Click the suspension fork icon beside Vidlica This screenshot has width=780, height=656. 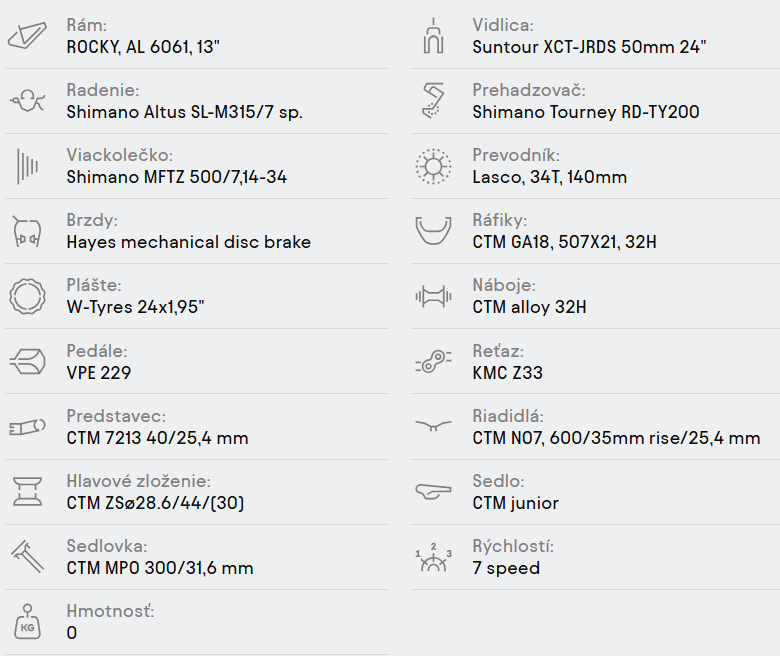point(433,36)
